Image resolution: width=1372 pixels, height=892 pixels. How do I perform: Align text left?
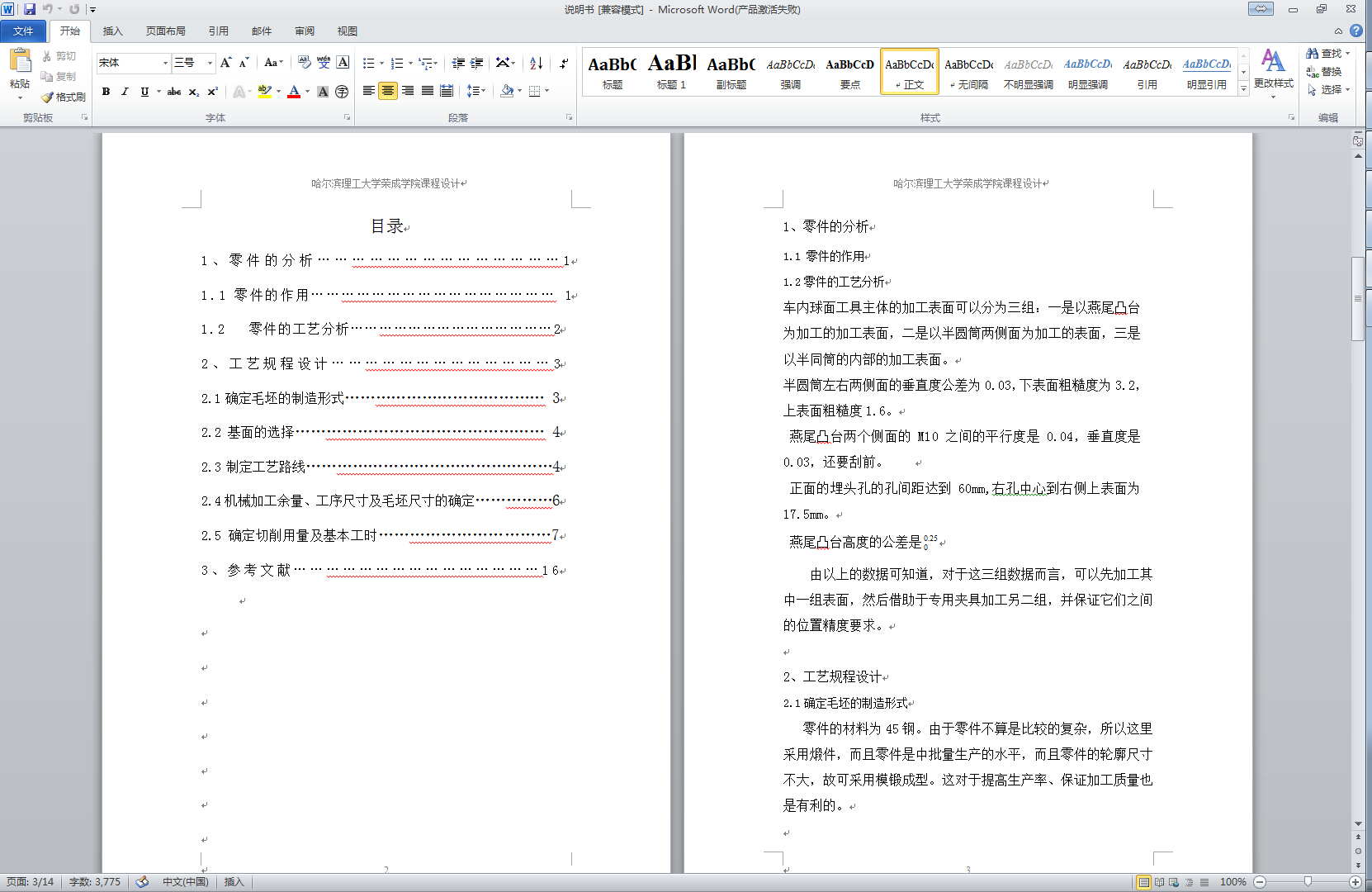(368, 91)
